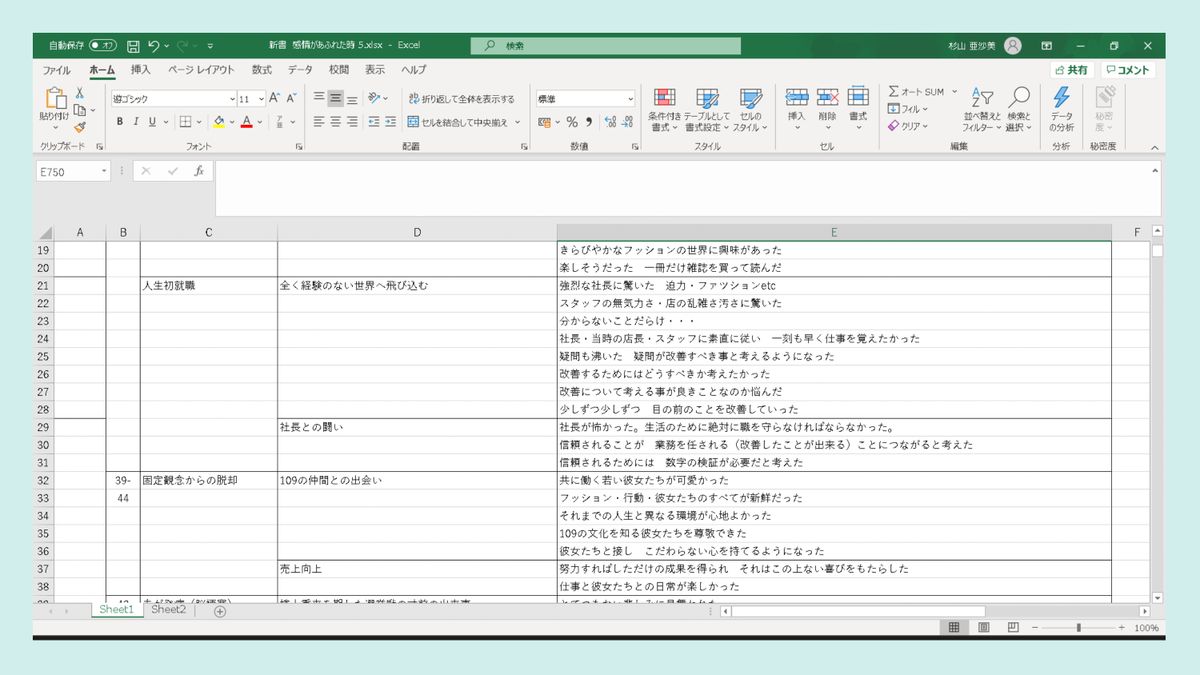Click the zoom slider in status bar

click(x=1078, y=628)
